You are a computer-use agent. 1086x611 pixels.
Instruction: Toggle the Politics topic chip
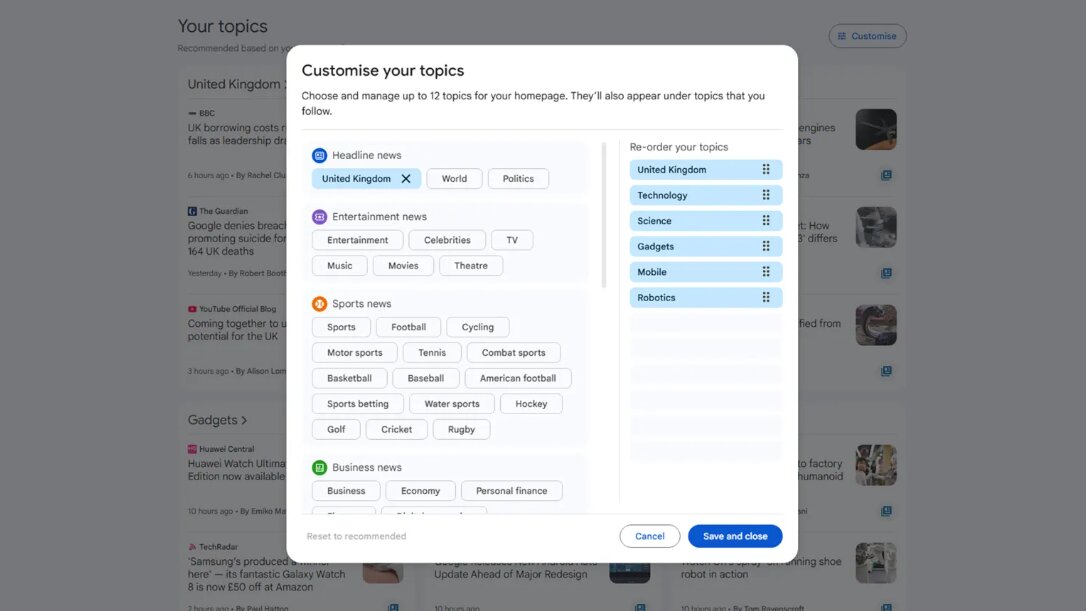click(x=518, y=179)
